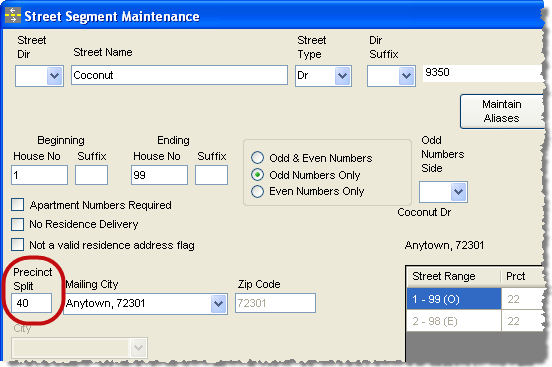Click the Beginning House No field
The height and width of the screenshot is (367, 552).
(x=39, y=175)
